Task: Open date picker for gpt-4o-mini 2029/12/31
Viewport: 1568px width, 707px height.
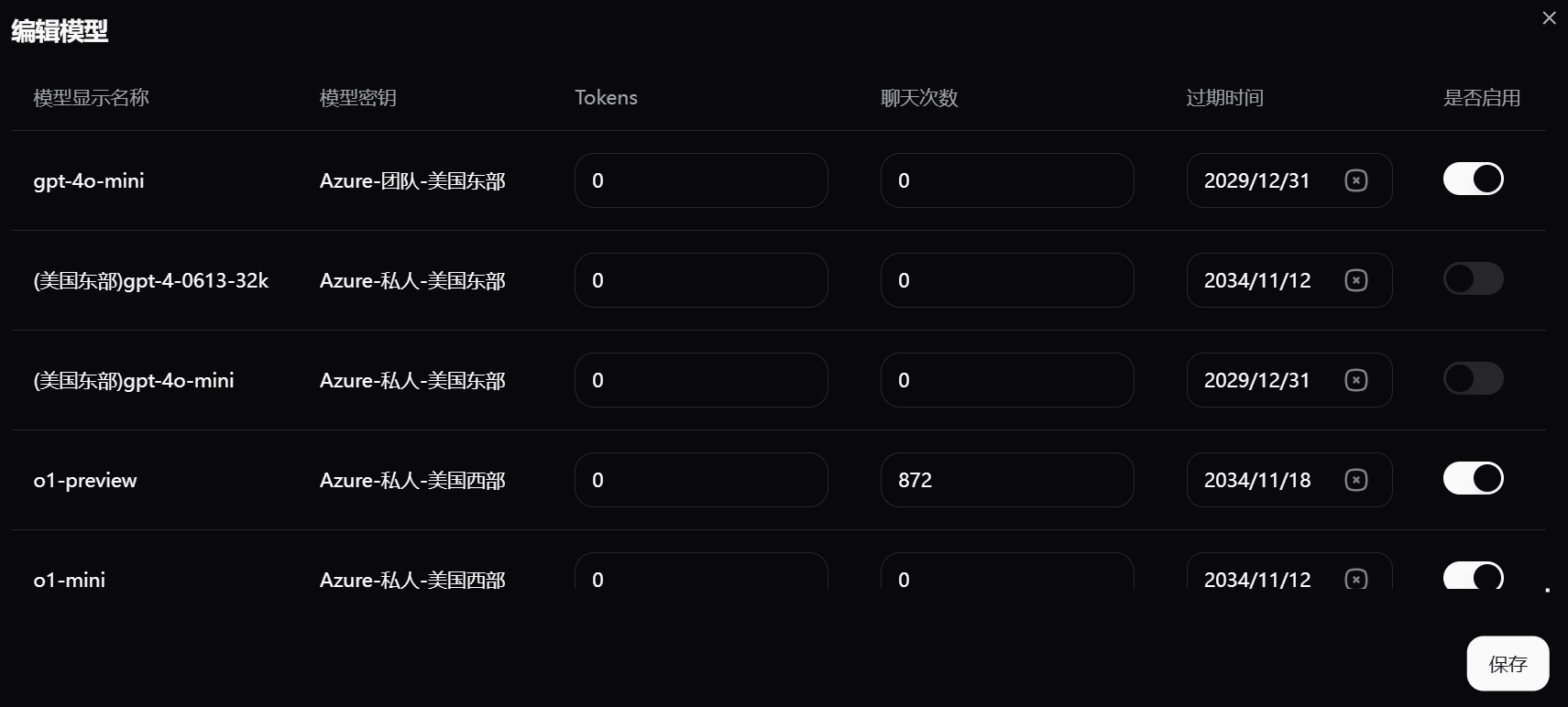Action: coord(1257,180)
